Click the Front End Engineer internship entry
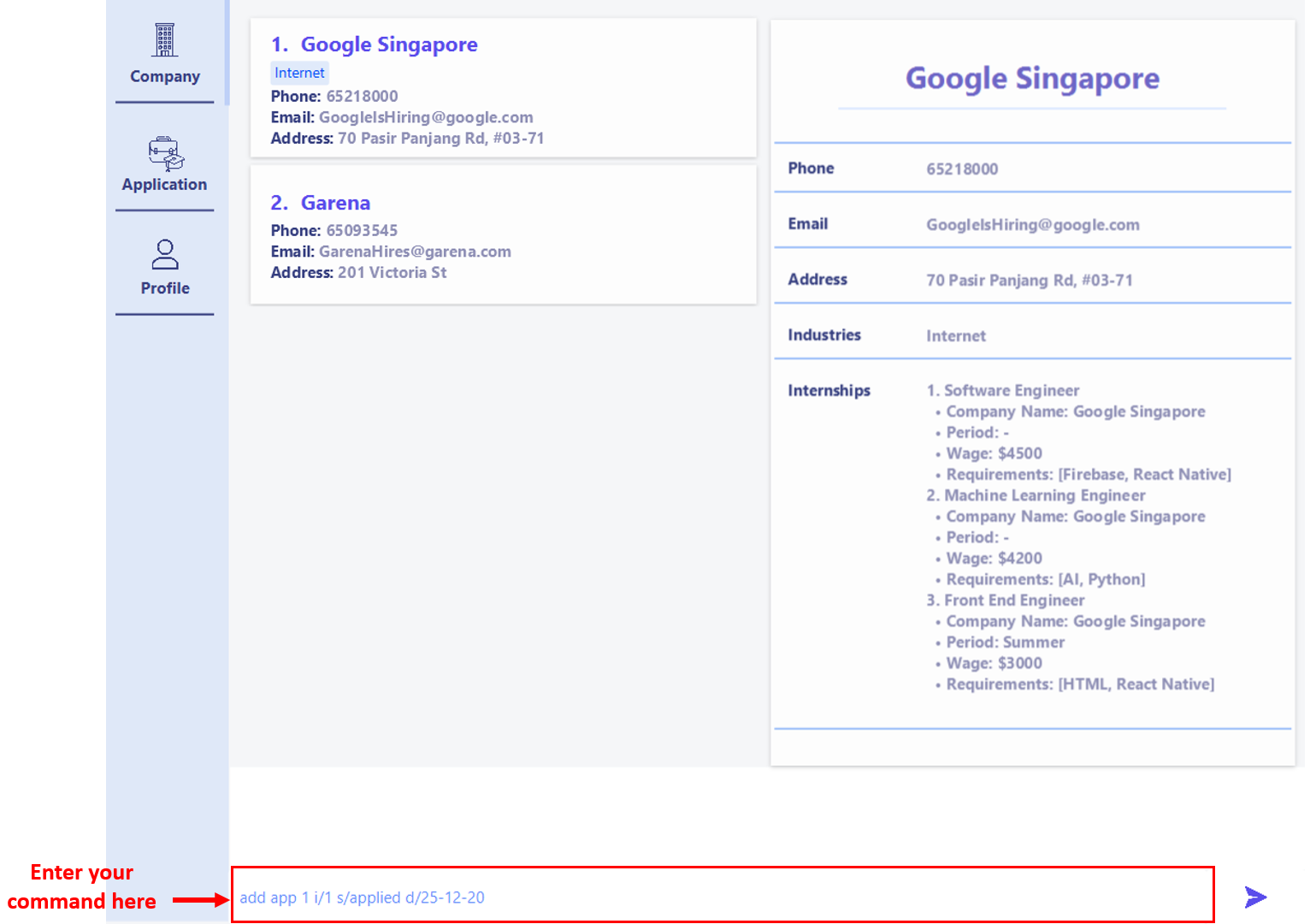The width and height of the screenshot is (1316, 924). coord(1005,600)
